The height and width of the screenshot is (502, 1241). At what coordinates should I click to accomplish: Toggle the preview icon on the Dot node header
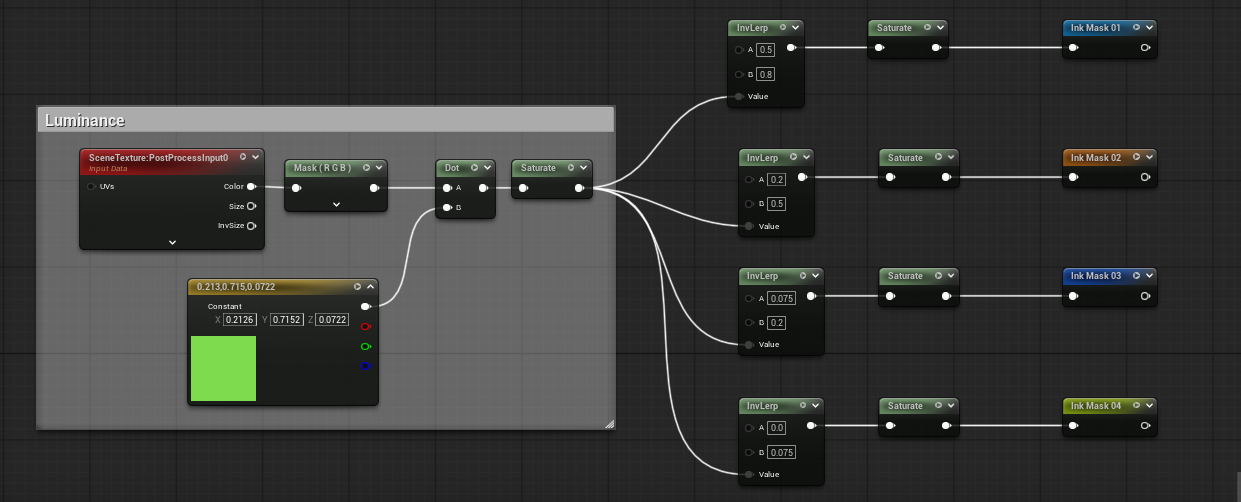pyautogui.click(x=475, y=168)
